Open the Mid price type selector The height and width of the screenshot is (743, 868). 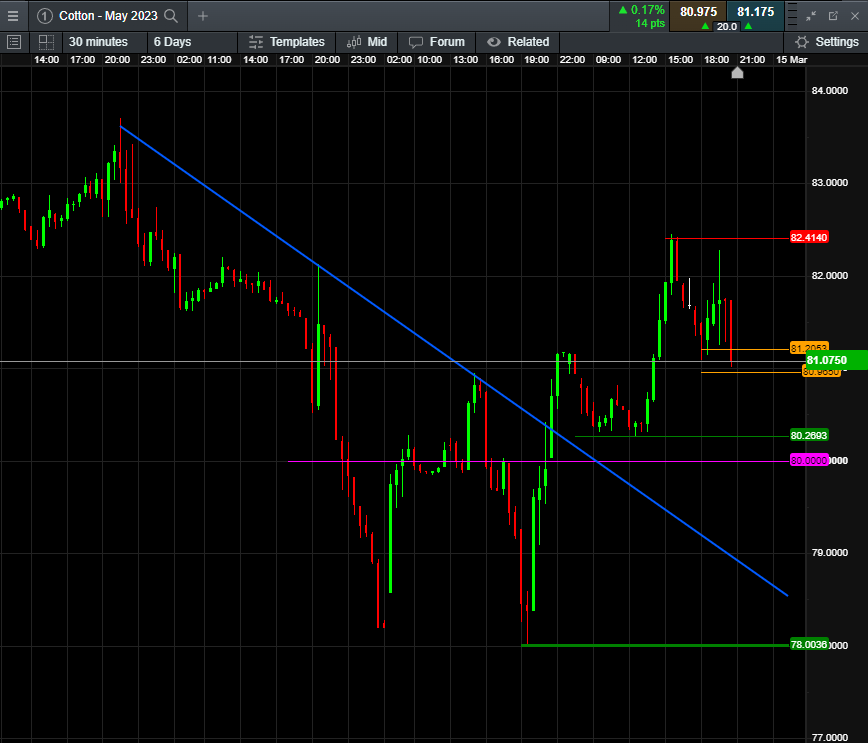[367, 42]
